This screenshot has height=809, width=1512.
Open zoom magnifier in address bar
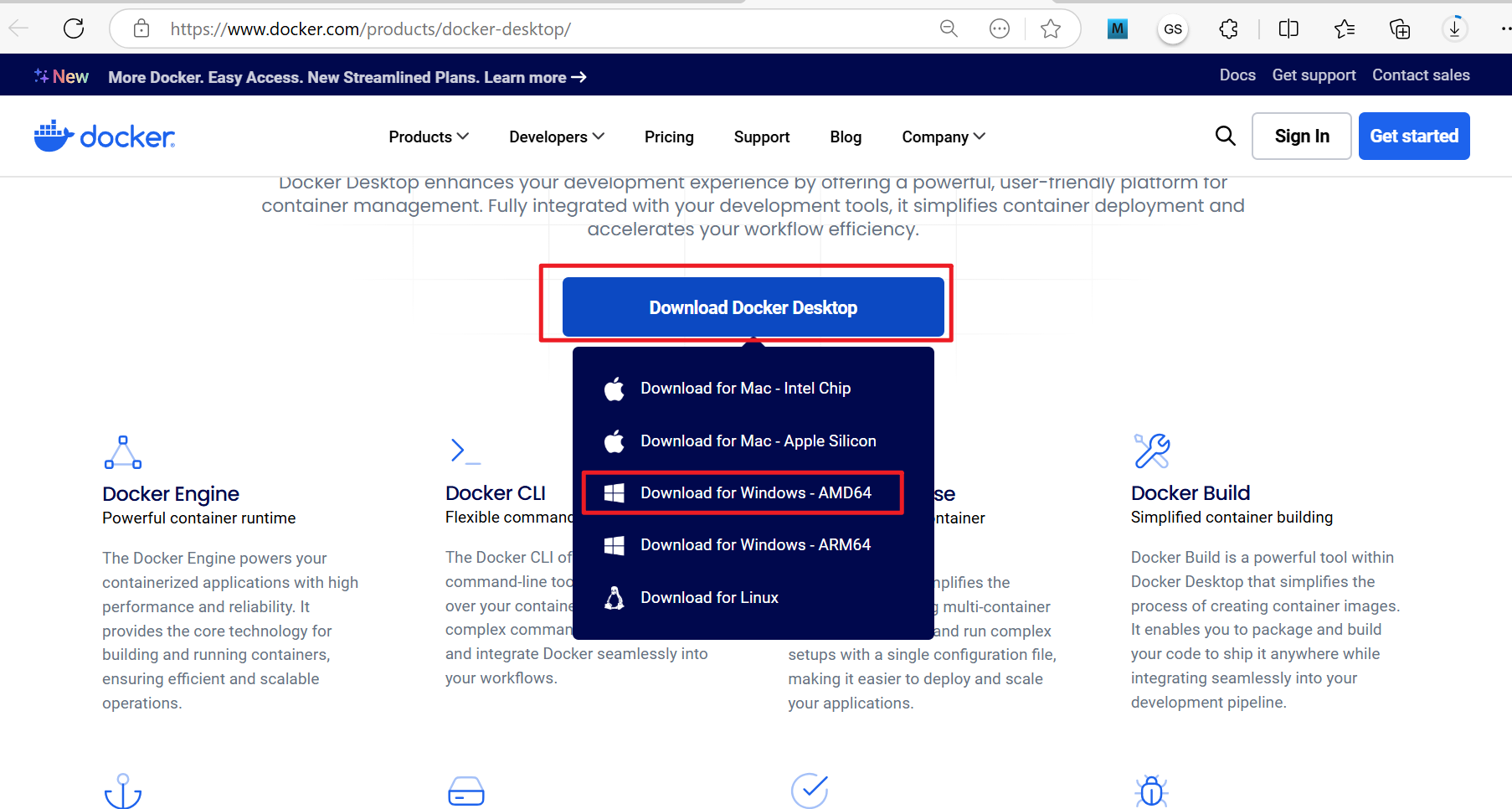tap(949, 28)
